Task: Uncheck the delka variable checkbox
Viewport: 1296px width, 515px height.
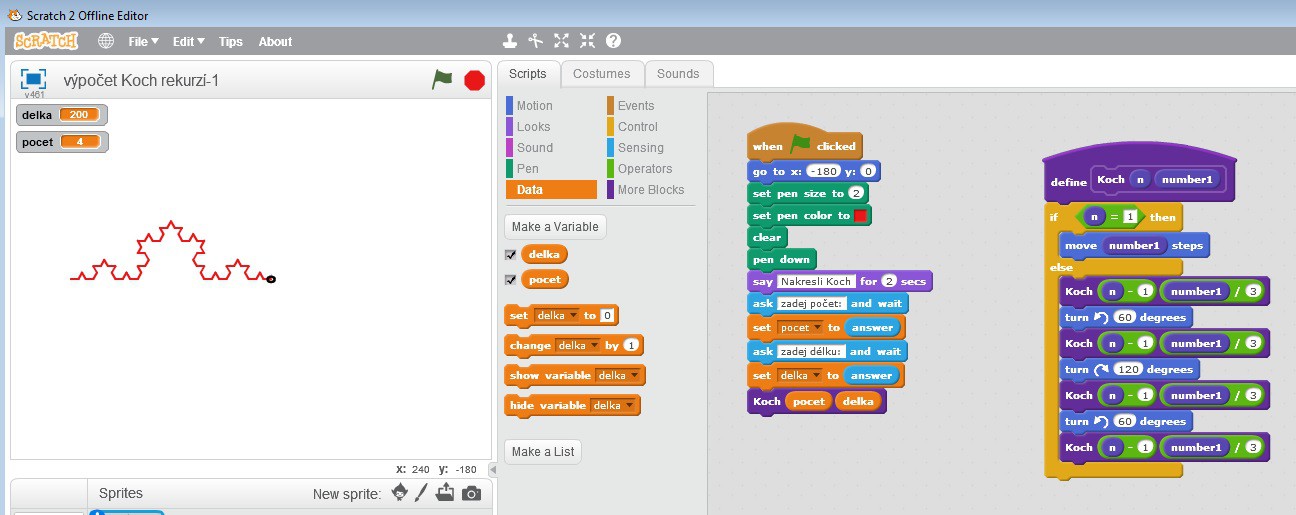Action: pyautogui.click(x=511, y=254)
